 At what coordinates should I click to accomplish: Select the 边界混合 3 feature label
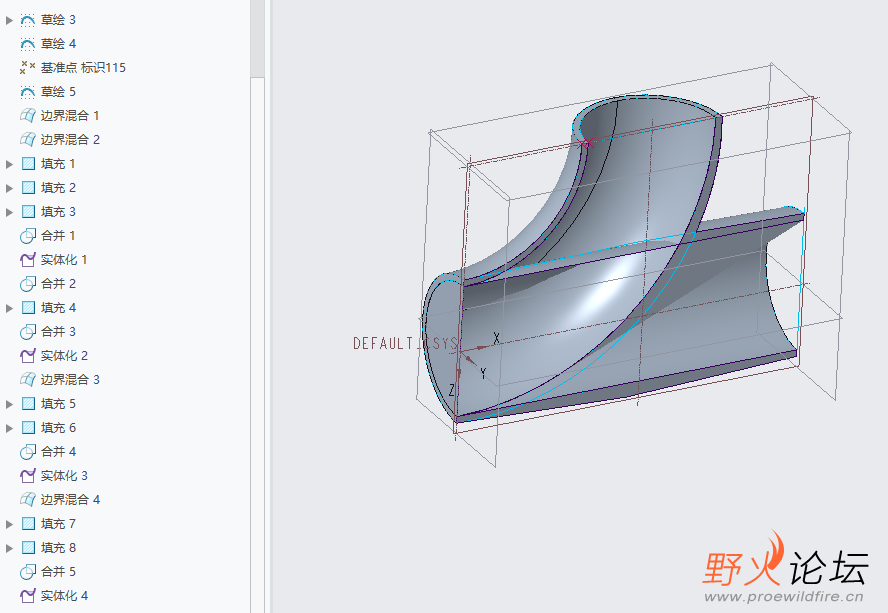pos(70,380)
